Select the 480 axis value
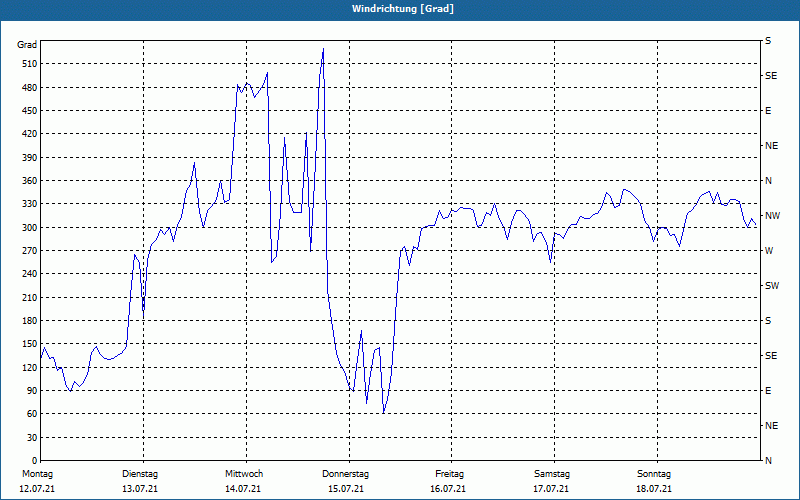 (x=30, y=88)
